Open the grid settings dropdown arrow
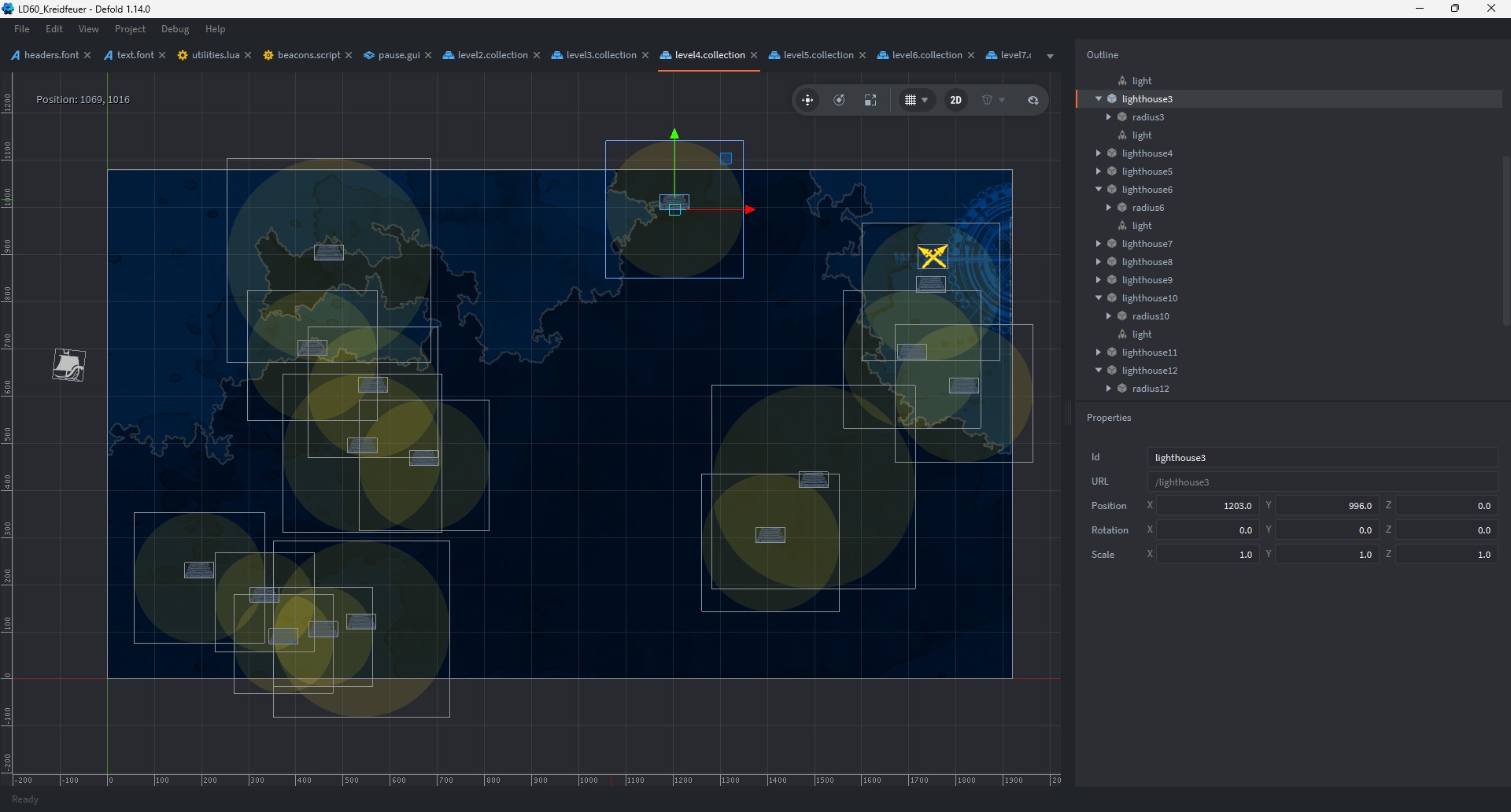 tap(925, 100)
